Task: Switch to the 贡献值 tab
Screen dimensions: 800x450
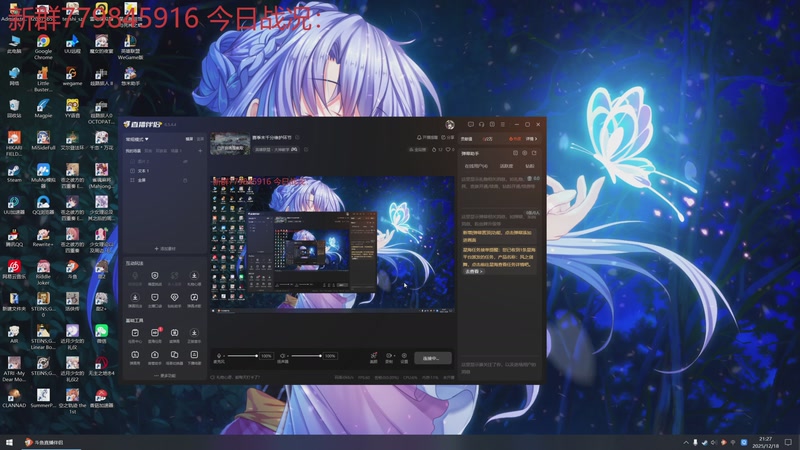Action: (x=466, y=139)
